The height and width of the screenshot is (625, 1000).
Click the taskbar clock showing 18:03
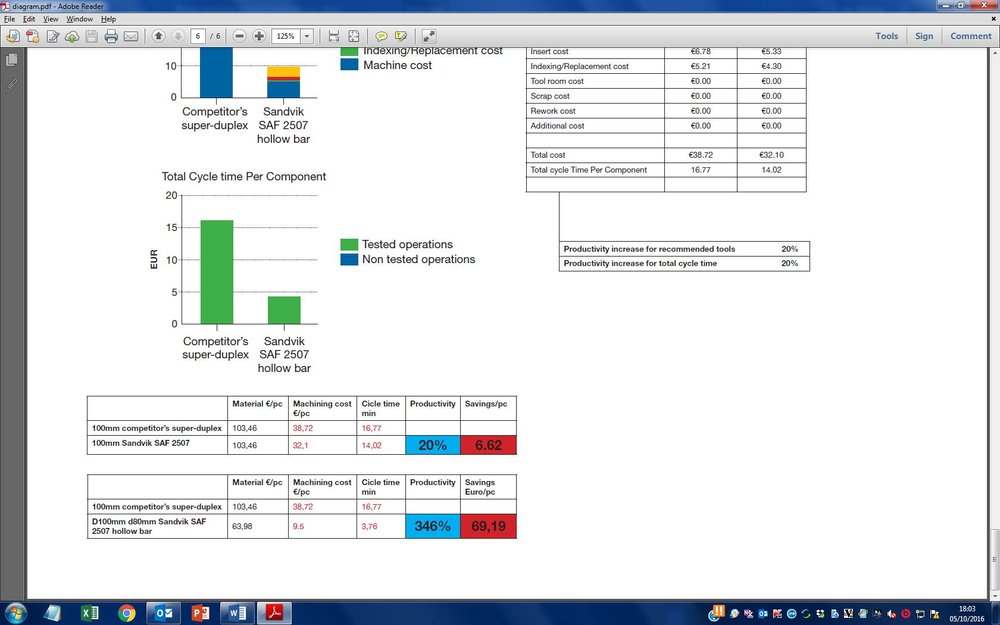pyautogui.click(x=967, y=614)
